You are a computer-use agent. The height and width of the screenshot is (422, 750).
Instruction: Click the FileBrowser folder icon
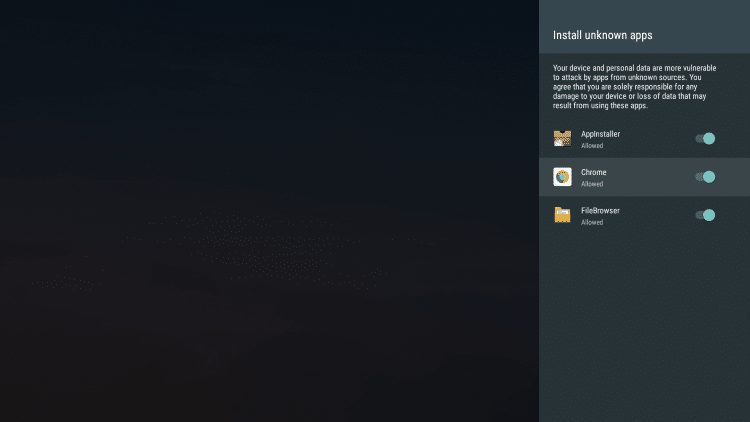(562, 215)
